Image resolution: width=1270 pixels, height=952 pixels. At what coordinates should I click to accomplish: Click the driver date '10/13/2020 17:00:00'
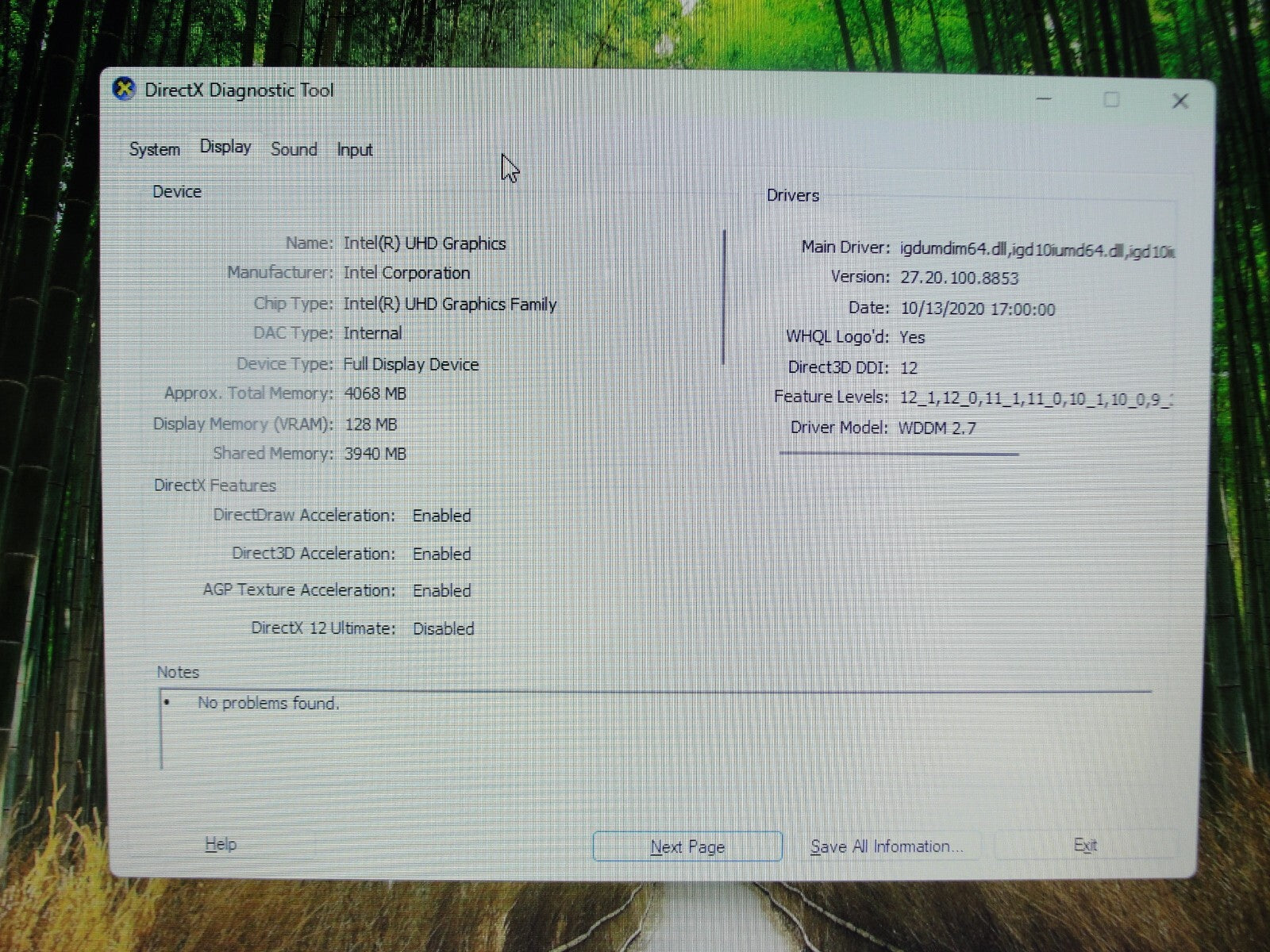coord(977,309)
